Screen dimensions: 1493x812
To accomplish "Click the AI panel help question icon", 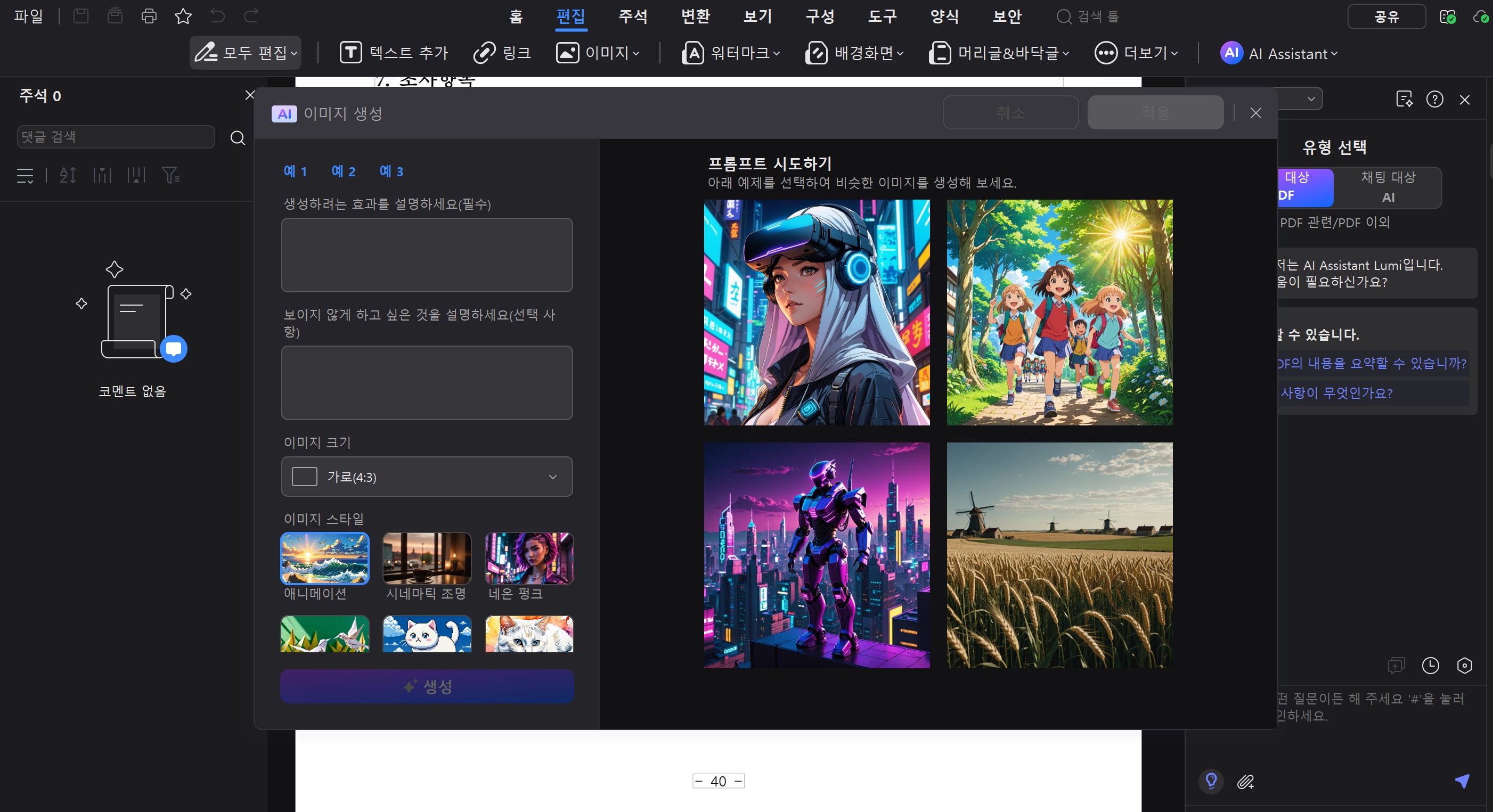I will tap(1434, 100).
